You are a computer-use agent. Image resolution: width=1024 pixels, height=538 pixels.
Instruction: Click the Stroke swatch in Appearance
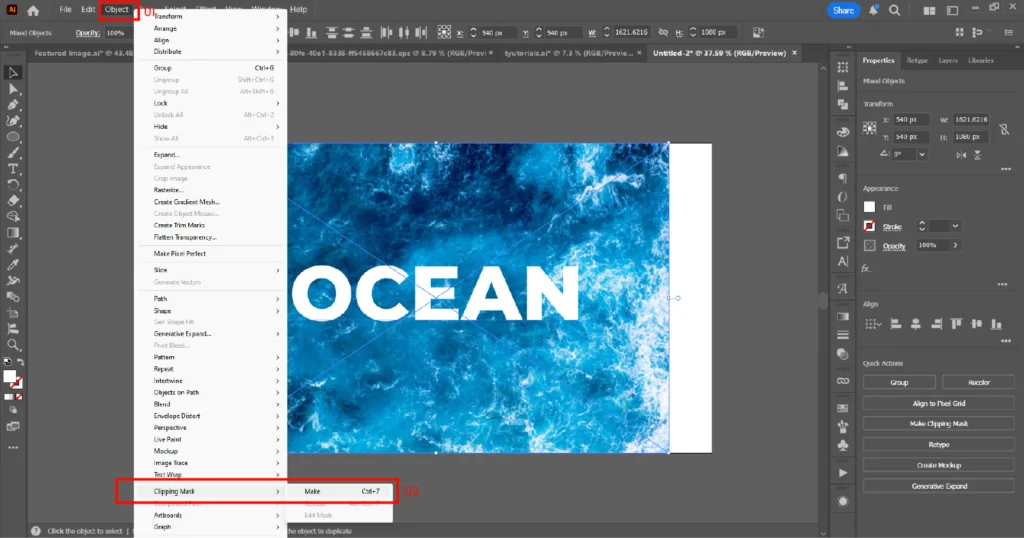click(x=869, y=226)
